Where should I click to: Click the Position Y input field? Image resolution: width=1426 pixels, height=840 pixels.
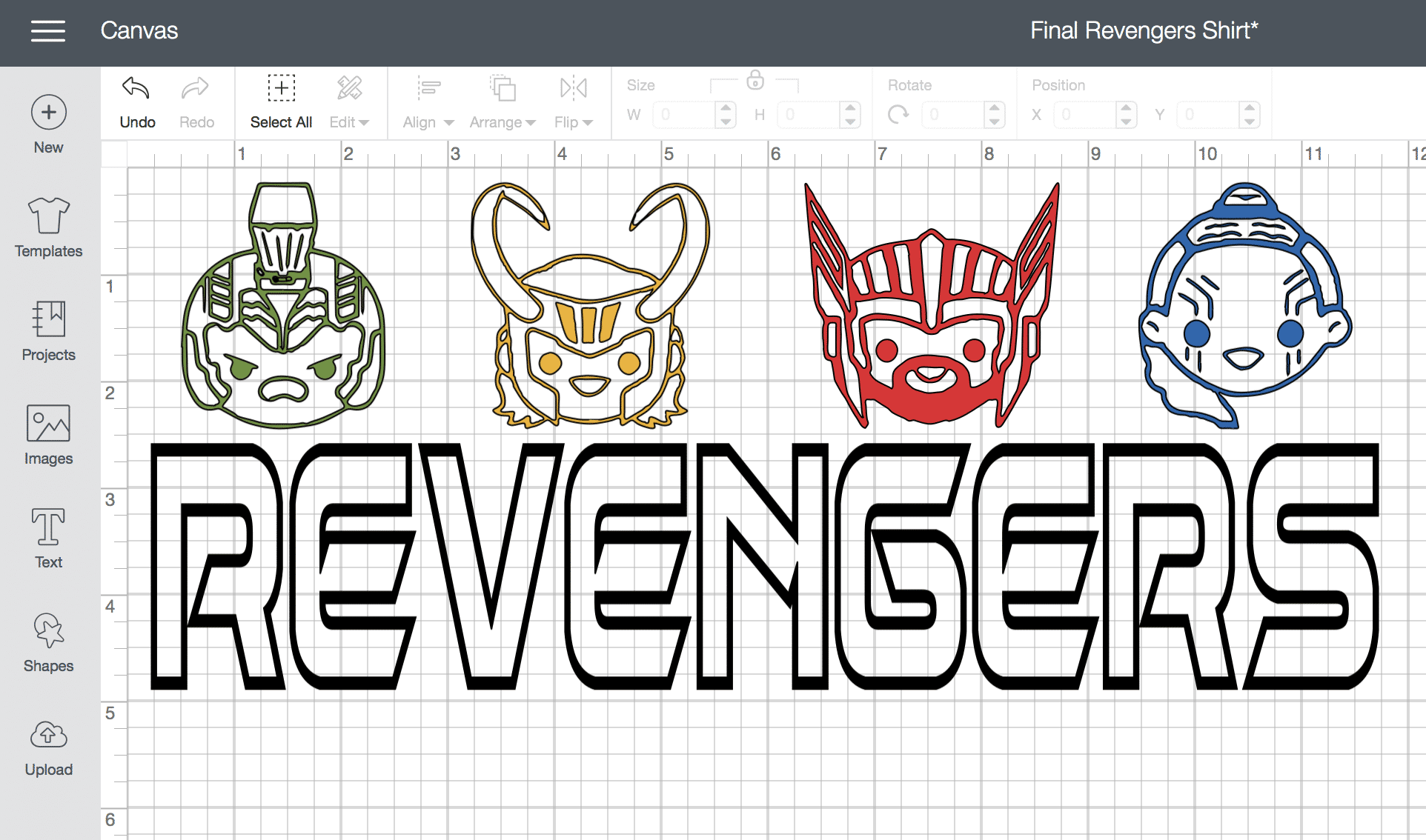1209,115
